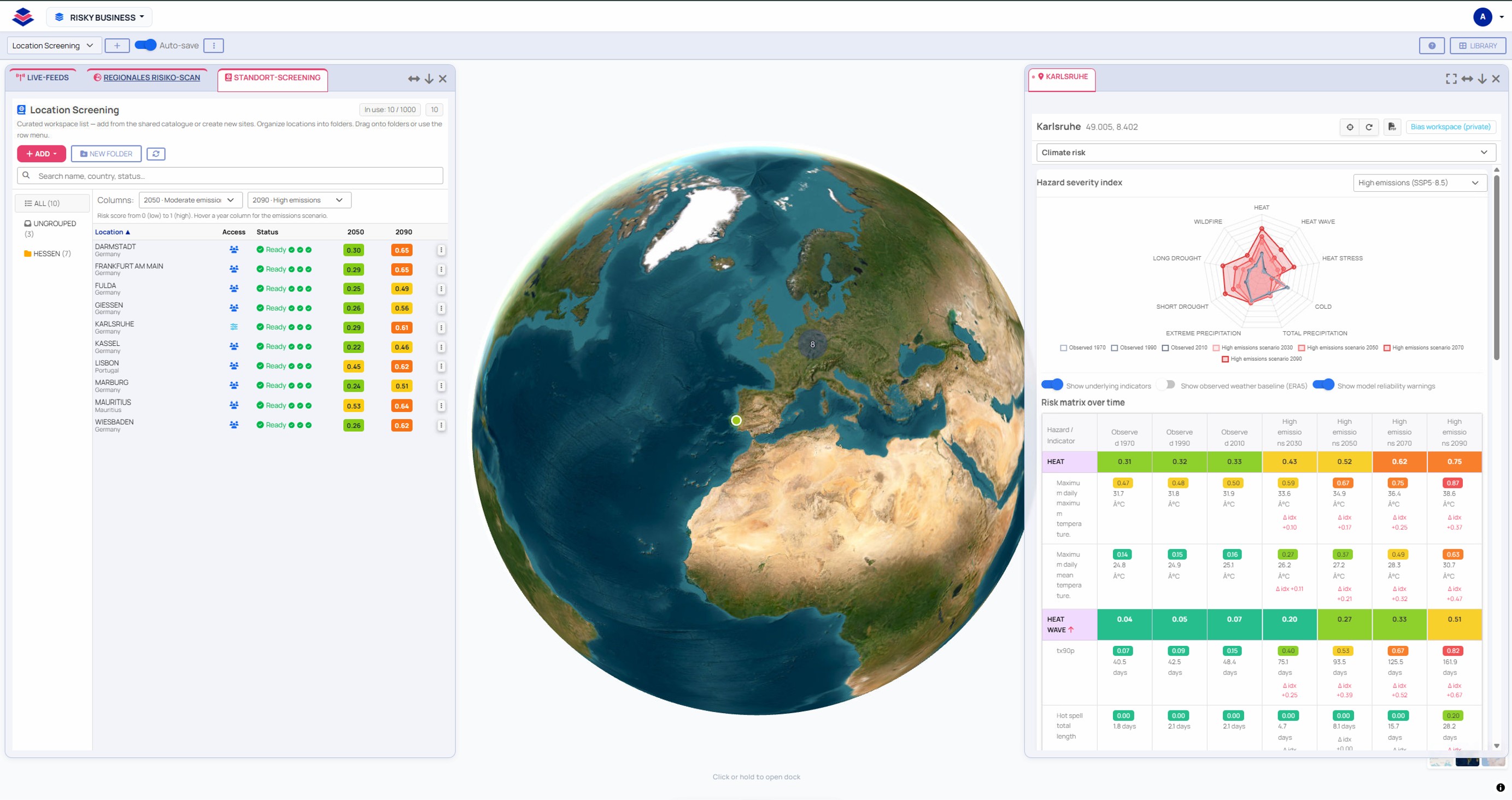Image resolution: width=1512 pixels, height=800 pixels.
Task: Click green location marker near Lisbon
Action: pos(736,420)
